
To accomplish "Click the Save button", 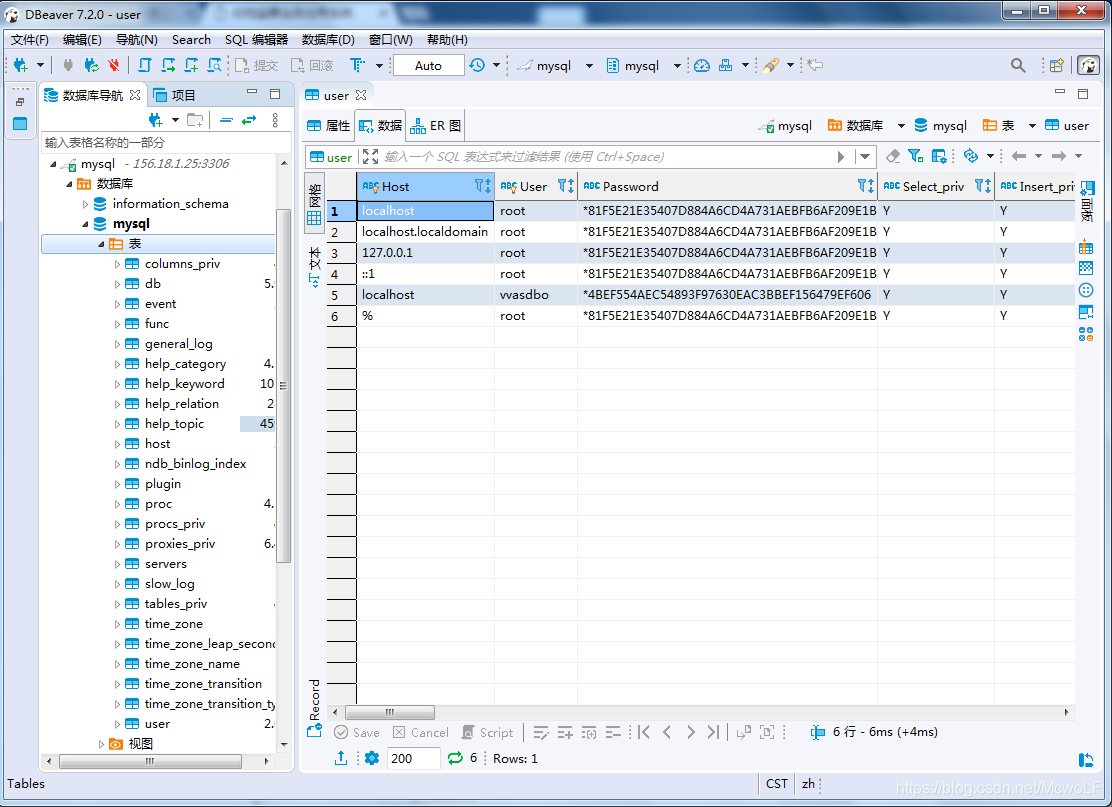I will (357, 733).
